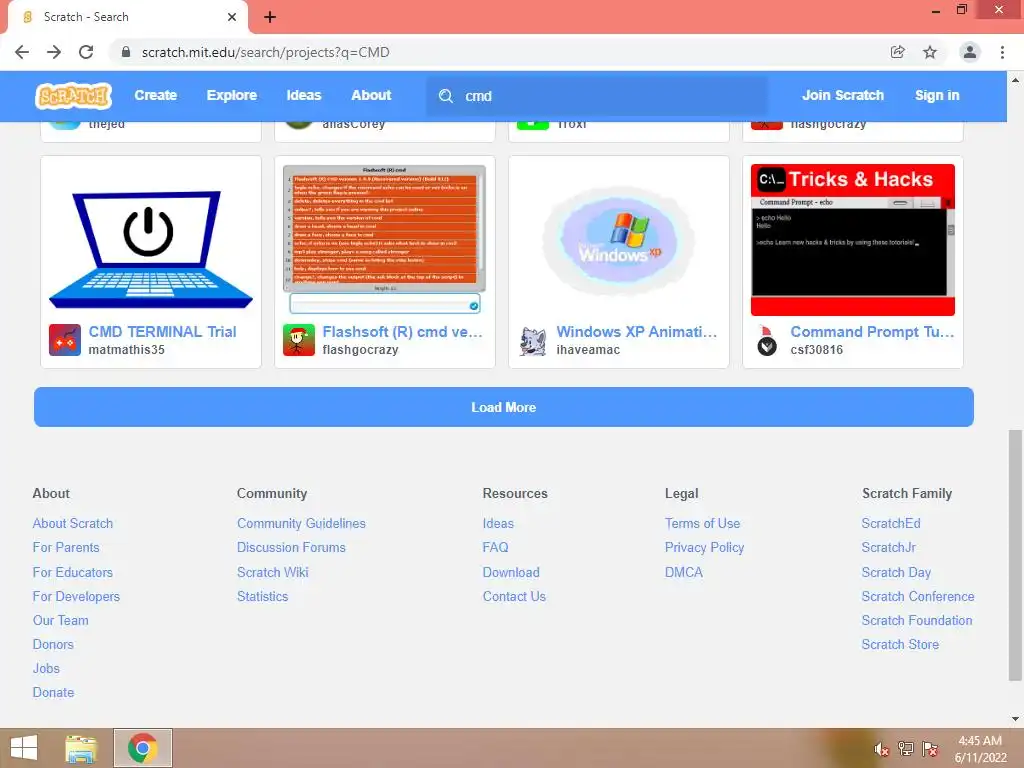The image size is (1024, 768).
Task: Open For Parents footer link
Action: click(x=66, y=547)
